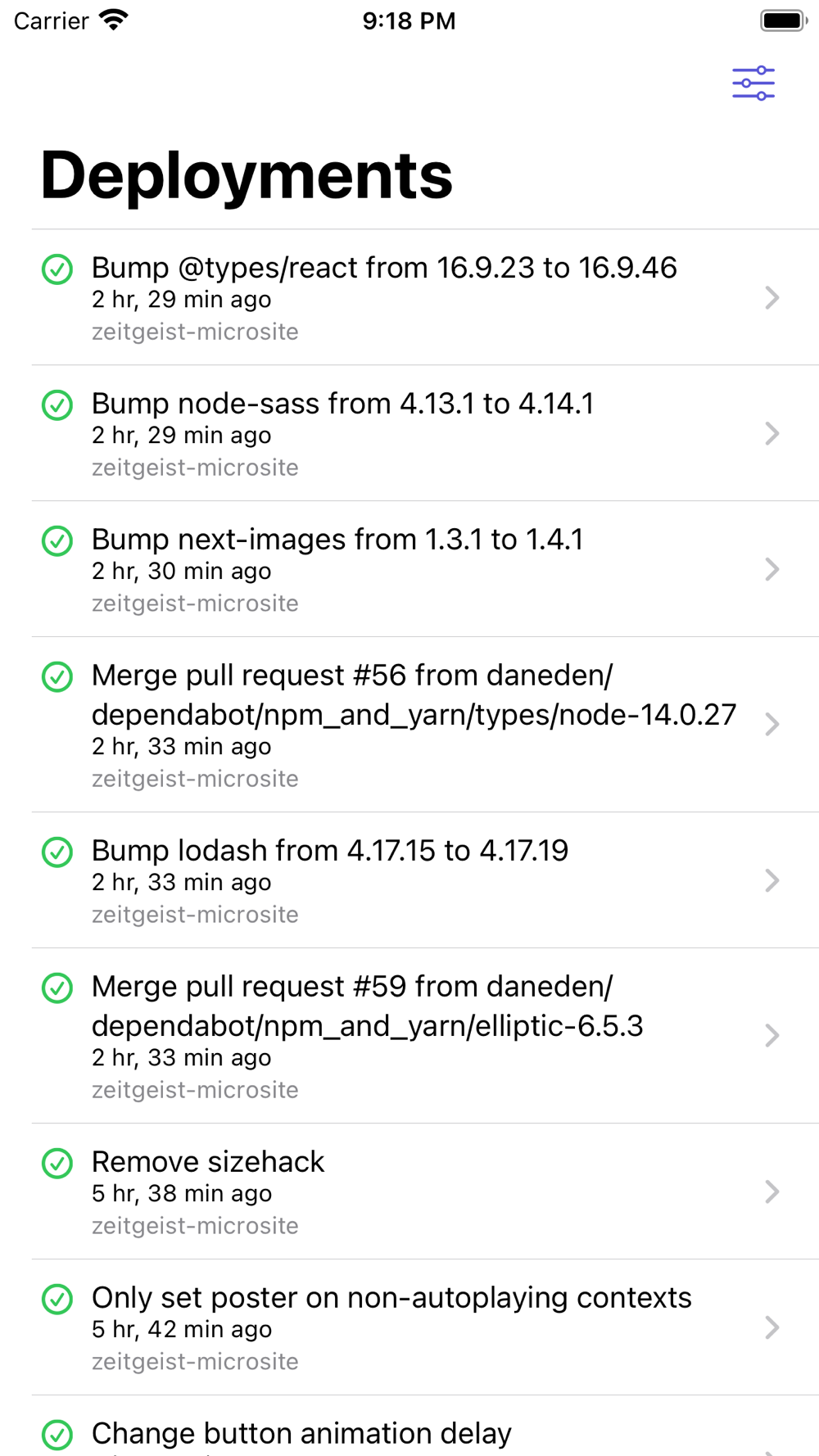The image size is (819, 1456).
Task: Open Merge pull request #56 types/node deployment
Action: (x=425, y=725)
